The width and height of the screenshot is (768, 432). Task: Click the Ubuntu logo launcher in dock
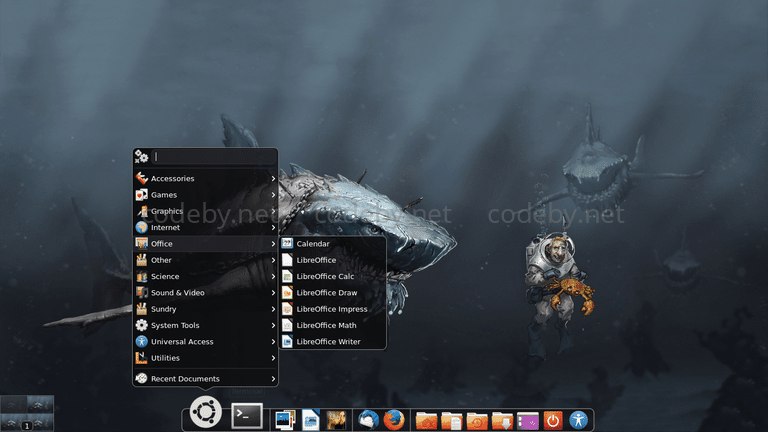click(206, 412)
